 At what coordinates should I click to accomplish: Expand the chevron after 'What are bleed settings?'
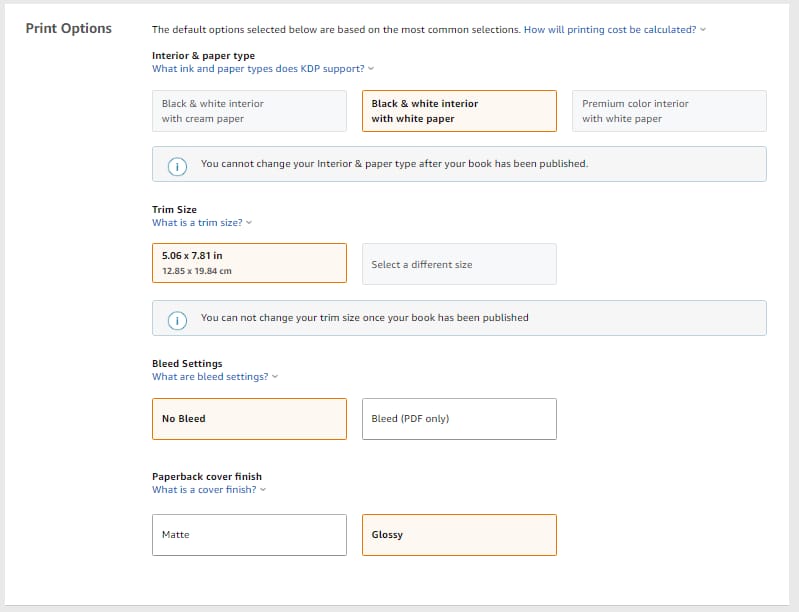click(x=275, y=377)
